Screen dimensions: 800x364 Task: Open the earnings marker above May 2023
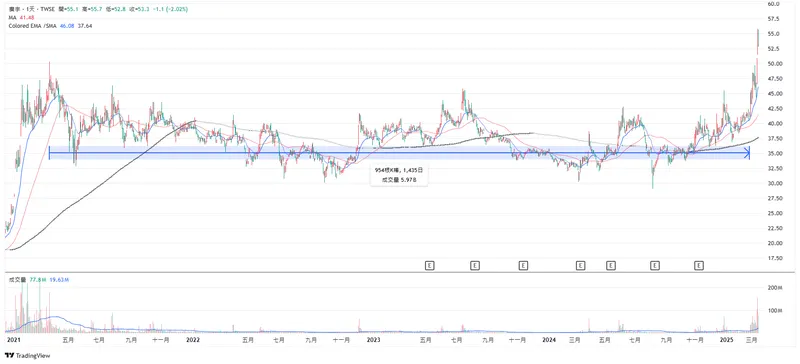click(x=430, y=265)
